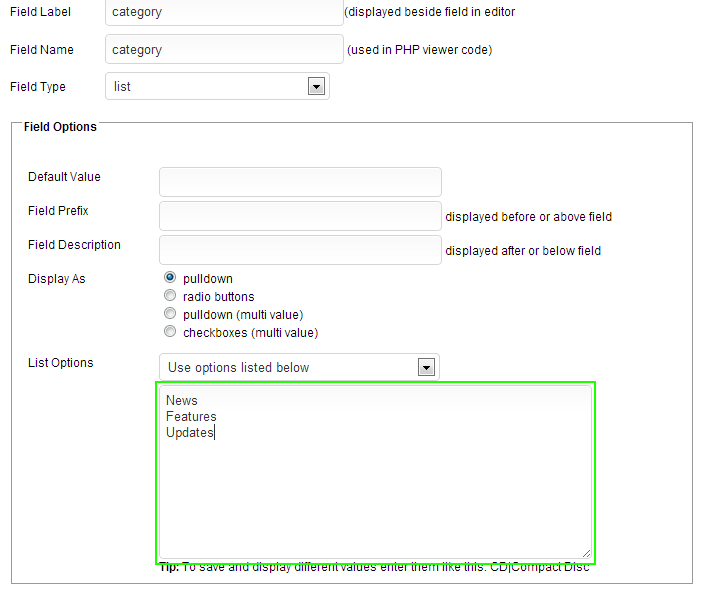The width and height of the screenshot is (702, 599).
Task: Focus the Field Prefix input
Action: 300,216
